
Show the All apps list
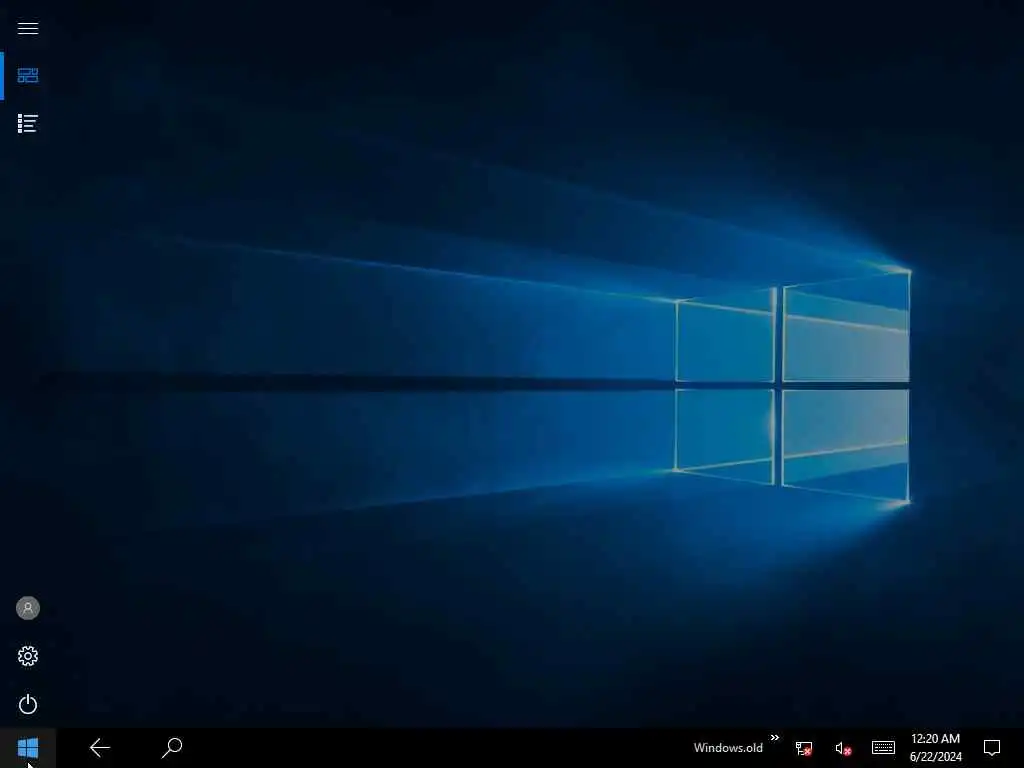pyautogui.click(x=27, y=123)
